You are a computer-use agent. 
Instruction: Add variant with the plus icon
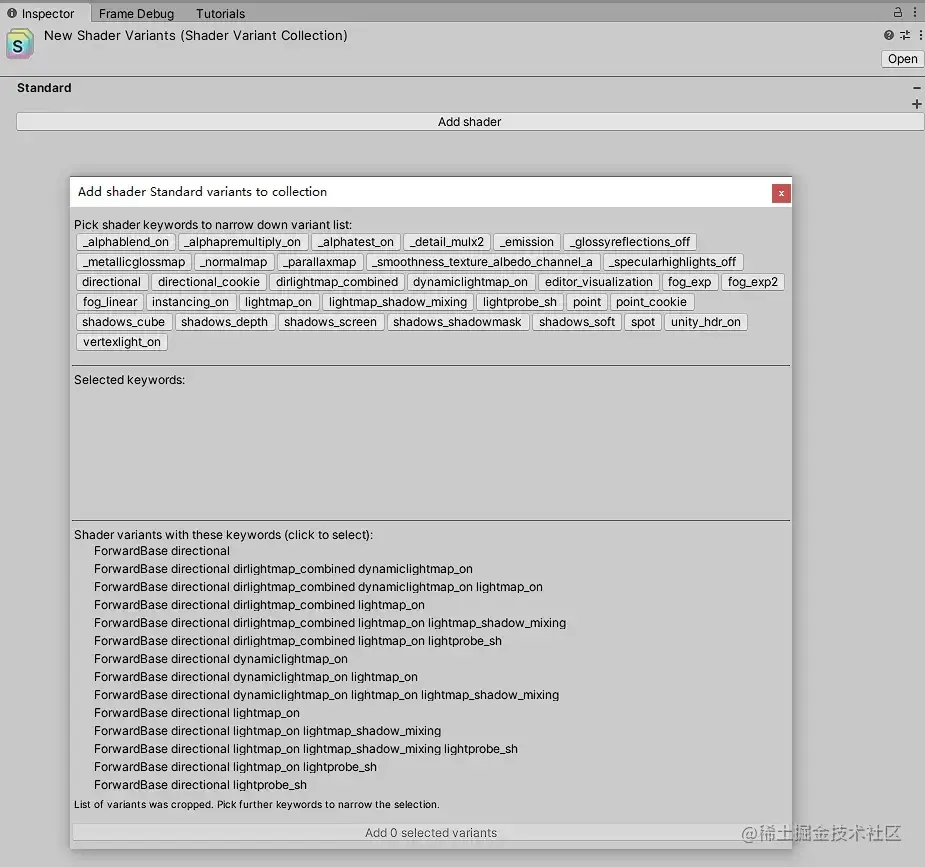point(916,104)
